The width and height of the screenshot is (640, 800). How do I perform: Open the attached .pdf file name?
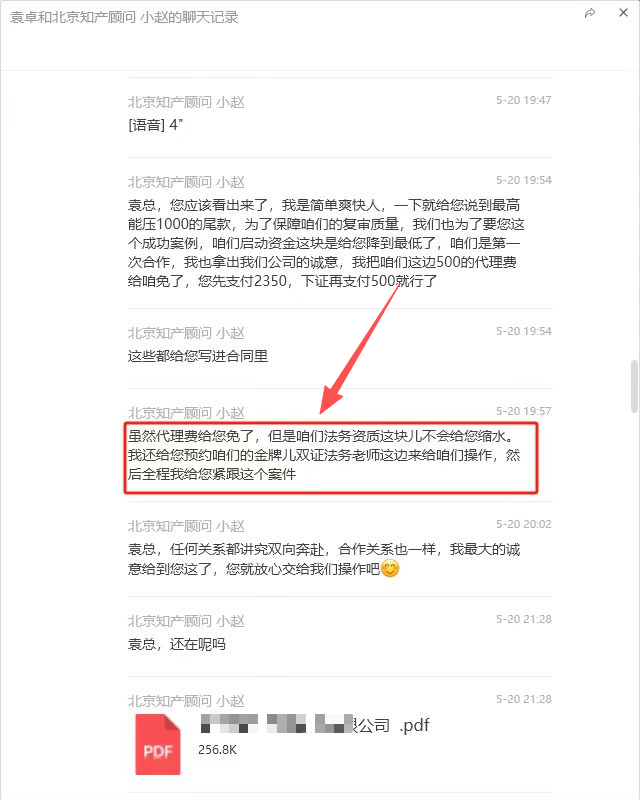tap(315, 724)
